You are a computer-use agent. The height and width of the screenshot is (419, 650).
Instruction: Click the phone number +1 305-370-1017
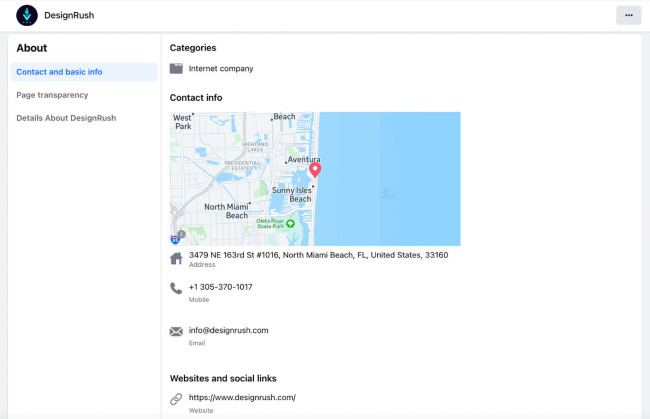coord(221,287)
